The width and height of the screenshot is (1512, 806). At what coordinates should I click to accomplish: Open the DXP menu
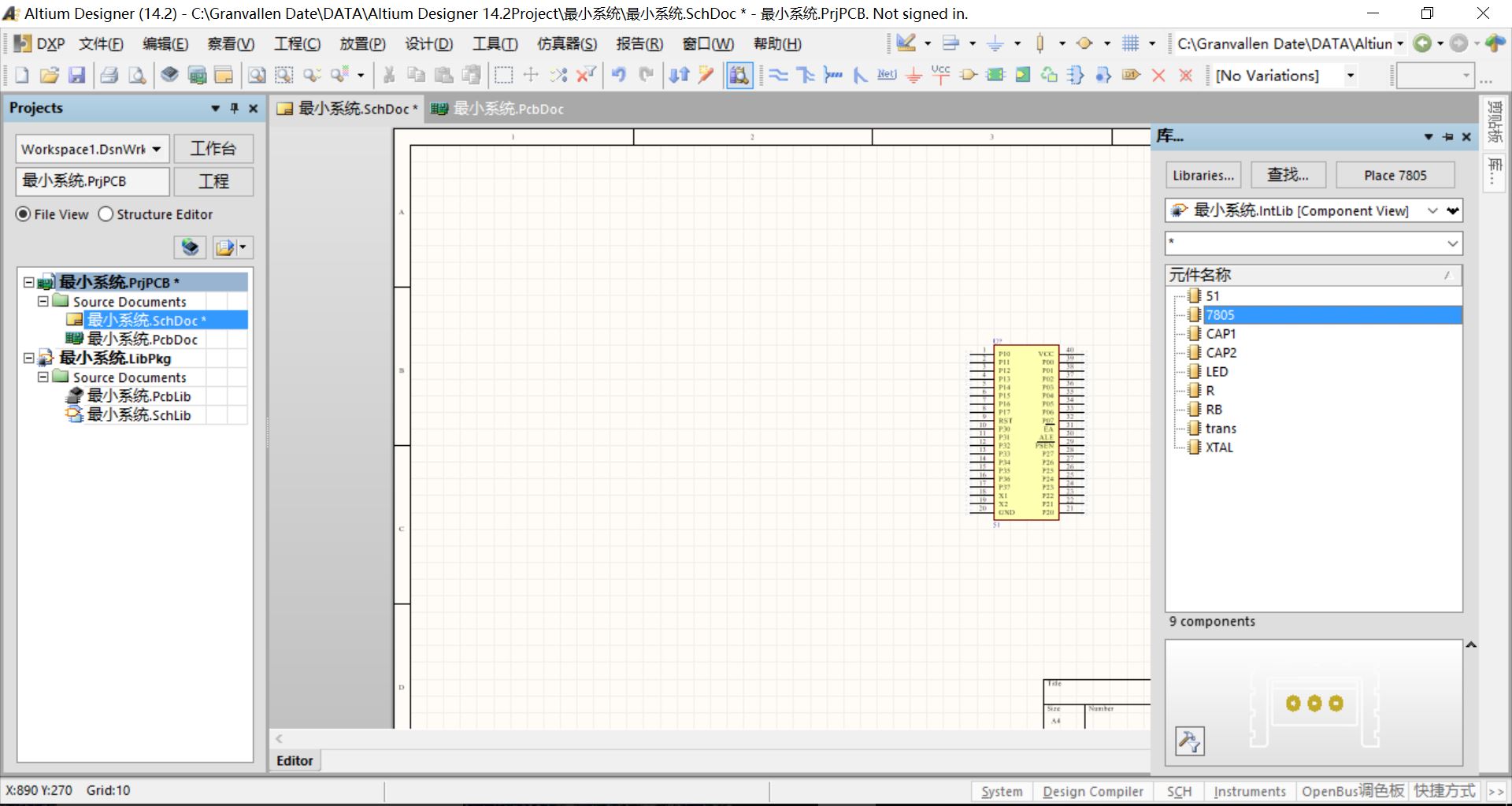41,44
